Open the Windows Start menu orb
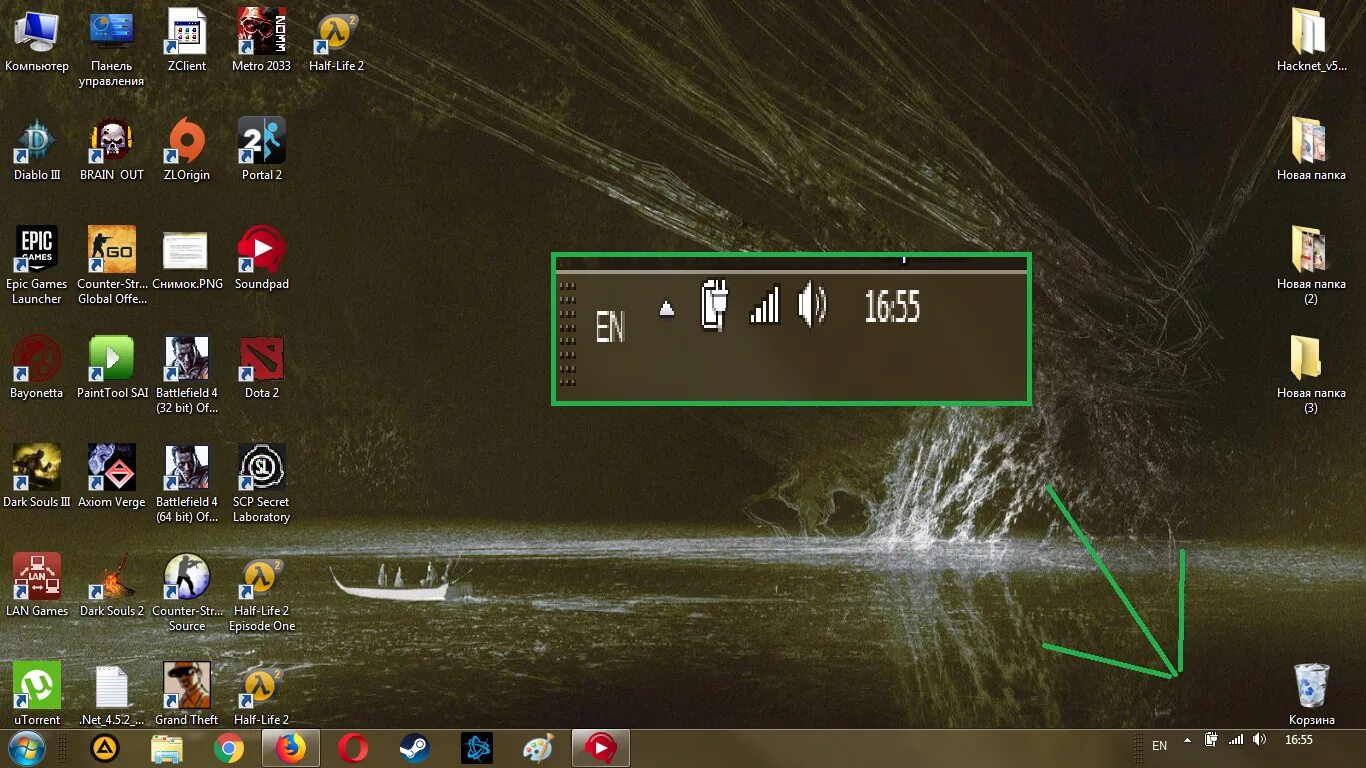The height and width of the screenshot is (768, 1366). pos(27,748)
